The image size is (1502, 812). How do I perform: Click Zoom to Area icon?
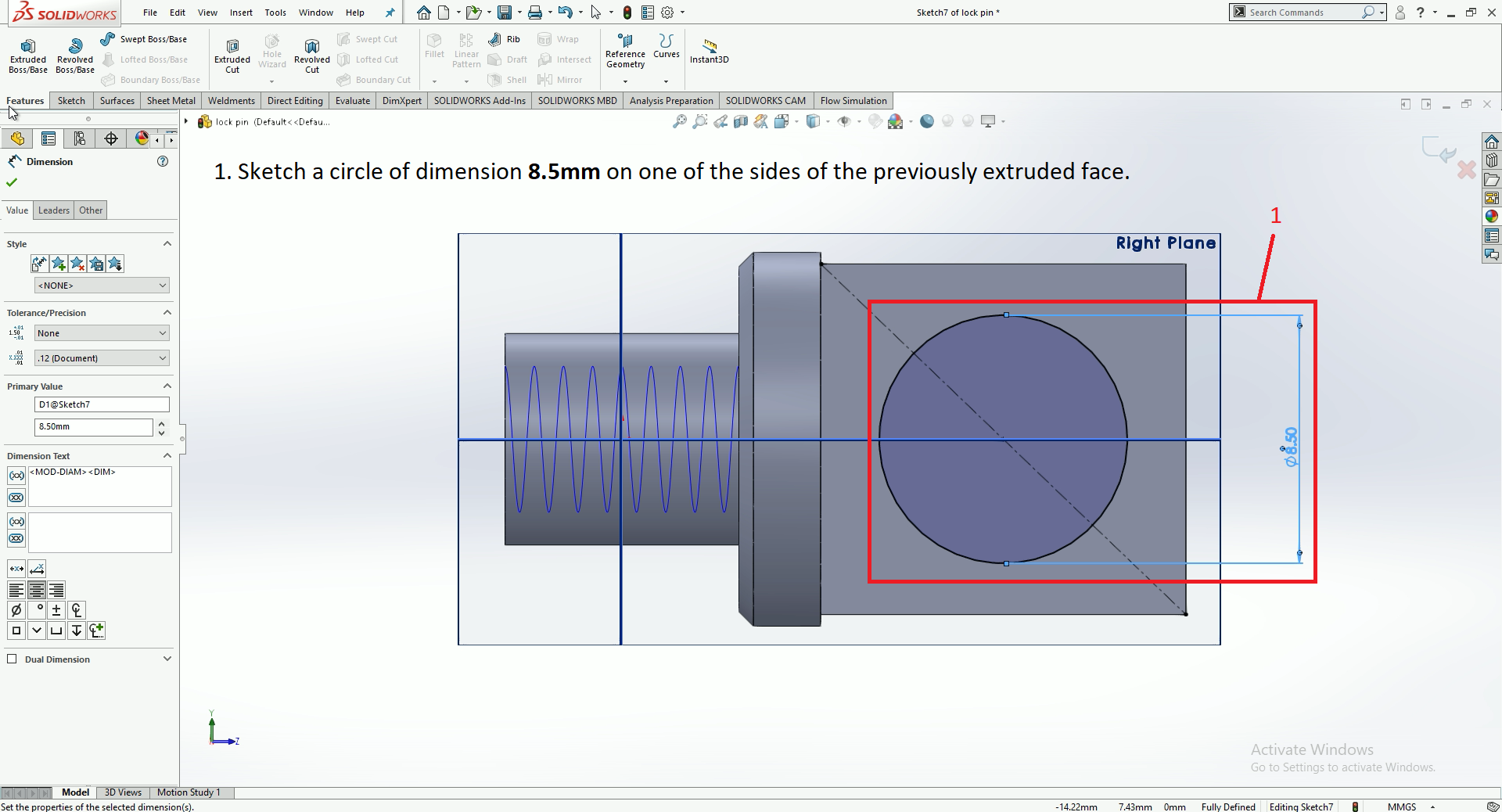[x=700, y=121]
